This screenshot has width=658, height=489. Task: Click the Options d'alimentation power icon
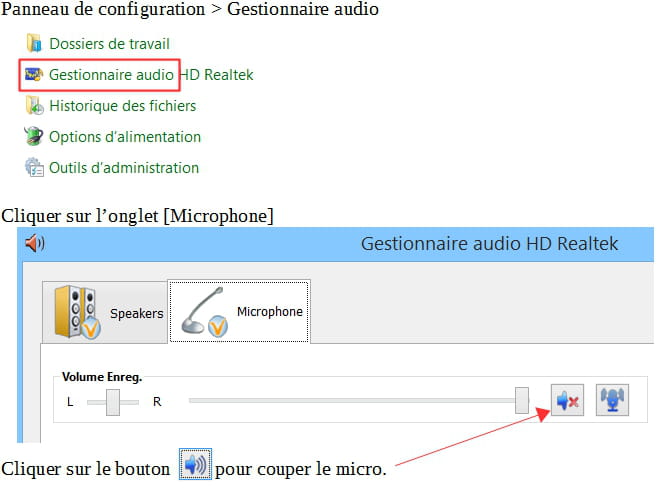[x=34, y=136]
